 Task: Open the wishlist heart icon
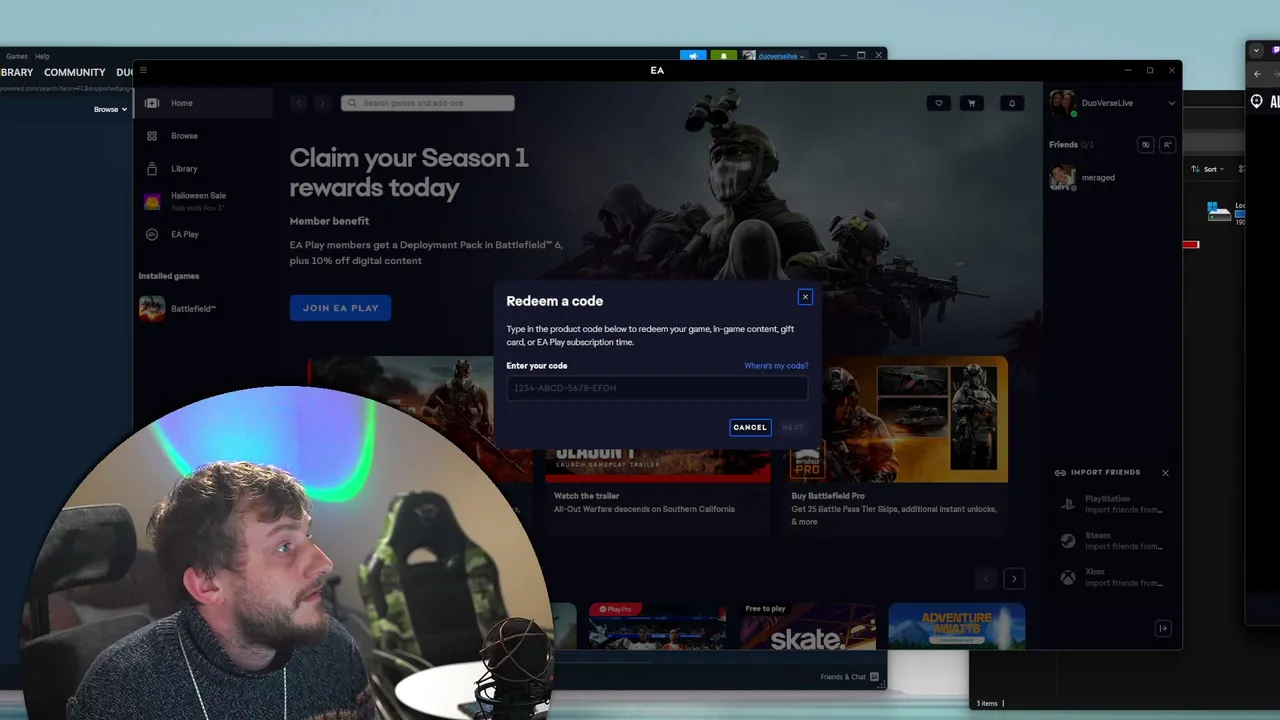pyautogui.click(x=938, y=103)
